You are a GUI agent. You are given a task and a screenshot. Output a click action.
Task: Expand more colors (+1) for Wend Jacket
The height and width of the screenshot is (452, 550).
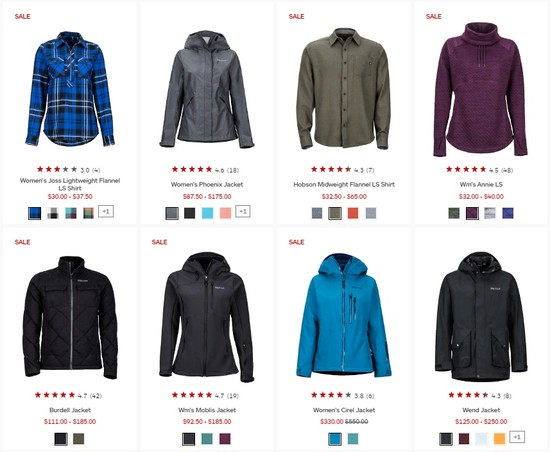517,437
